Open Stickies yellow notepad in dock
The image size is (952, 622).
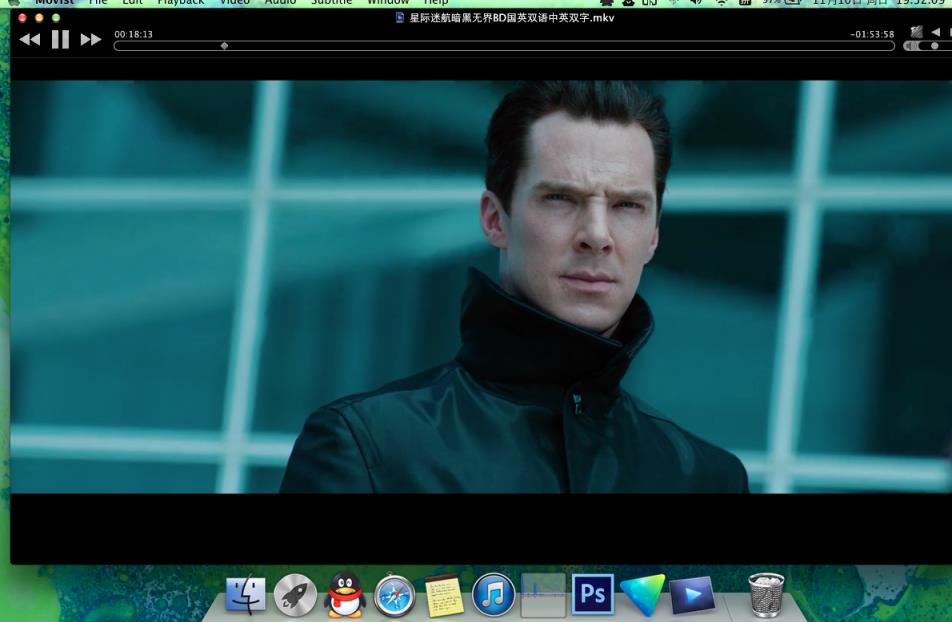444,596
